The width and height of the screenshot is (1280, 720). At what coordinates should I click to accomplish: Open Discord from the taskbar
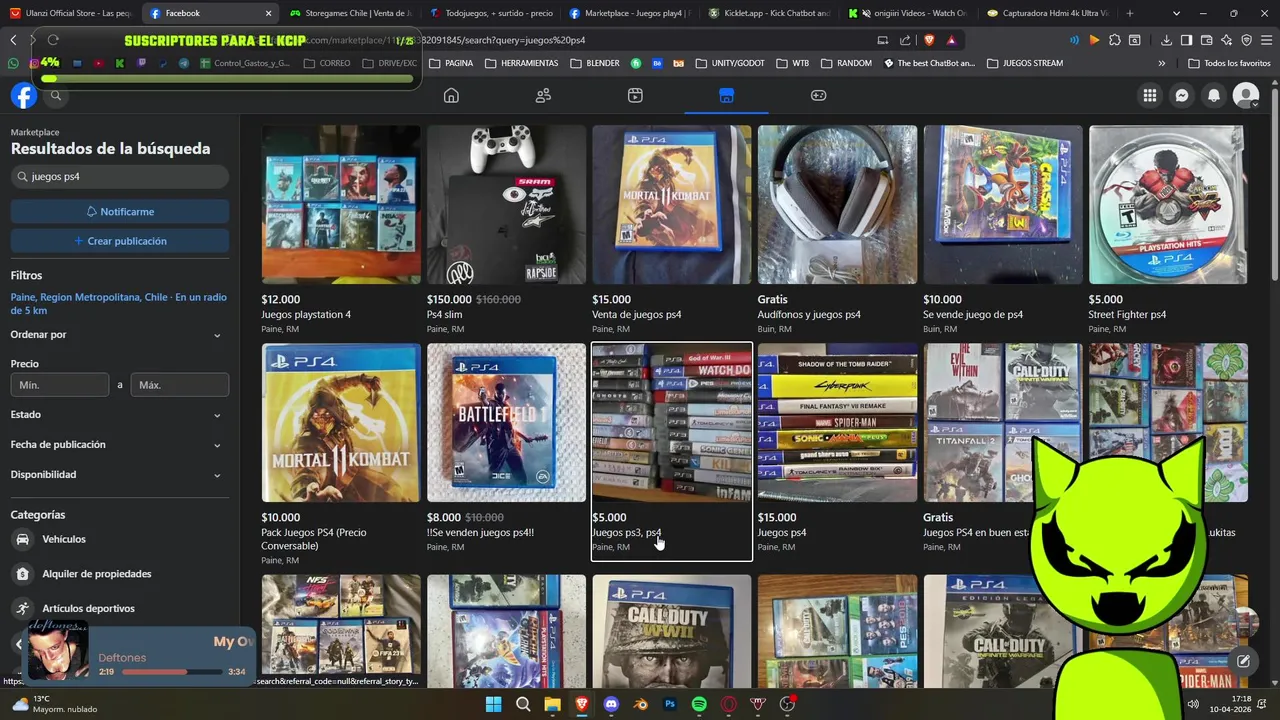(x=611, y=704)
